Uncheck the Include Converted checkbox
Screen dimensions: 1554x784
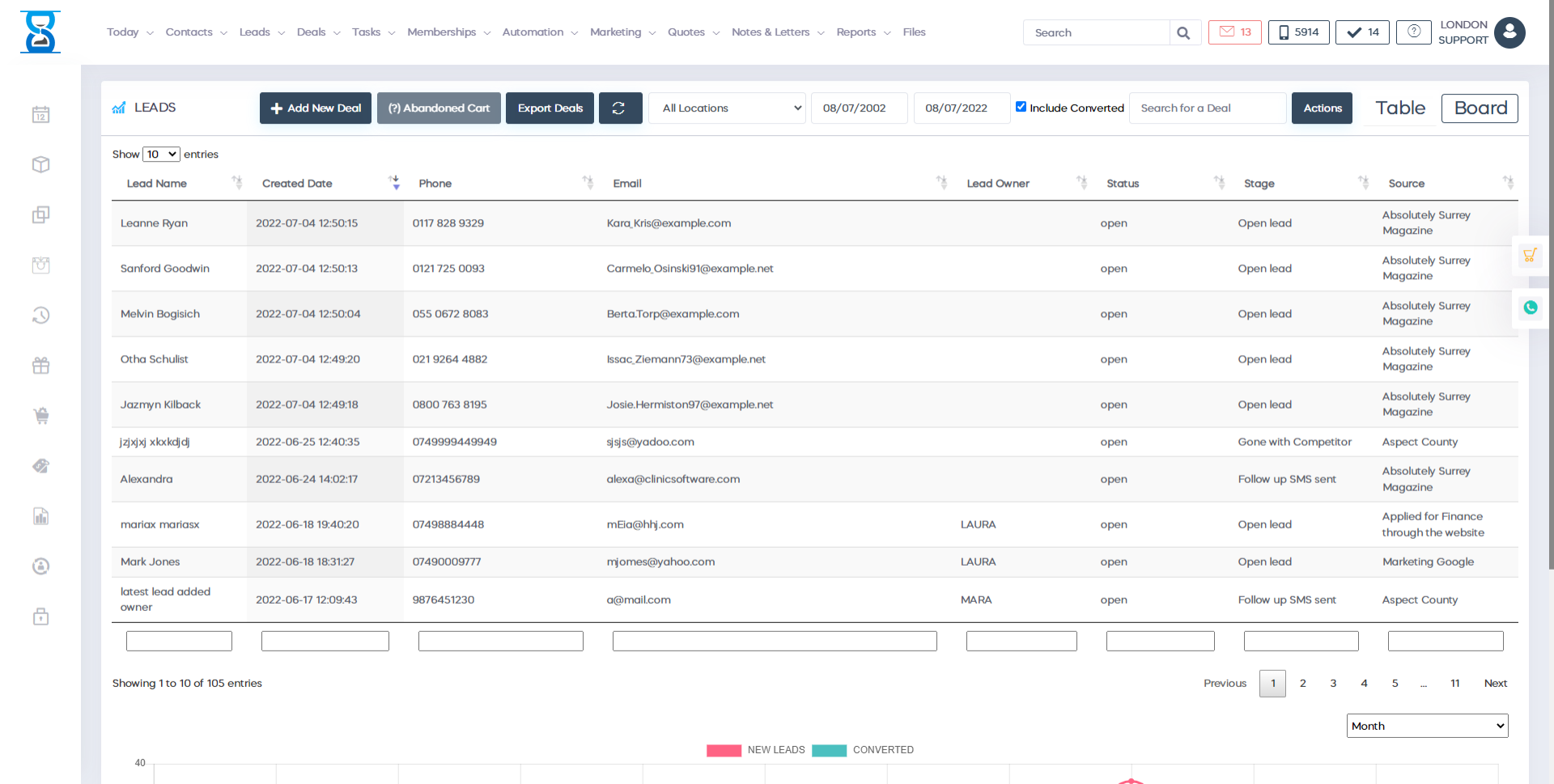click(x=1021, y=107)
